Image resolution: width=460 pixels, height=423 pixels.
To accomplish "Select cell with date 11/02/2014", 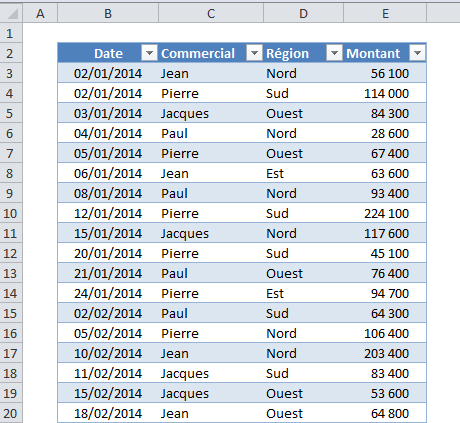I will [108, 373].
